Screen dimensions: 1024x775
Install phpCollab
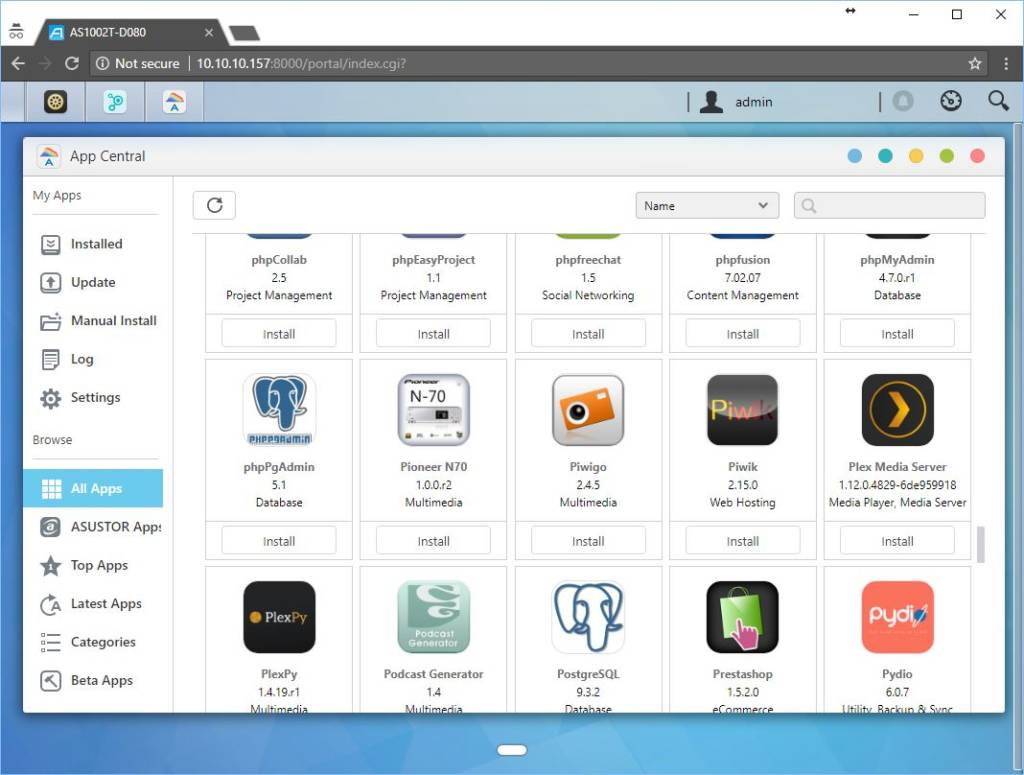click(279, 334)
